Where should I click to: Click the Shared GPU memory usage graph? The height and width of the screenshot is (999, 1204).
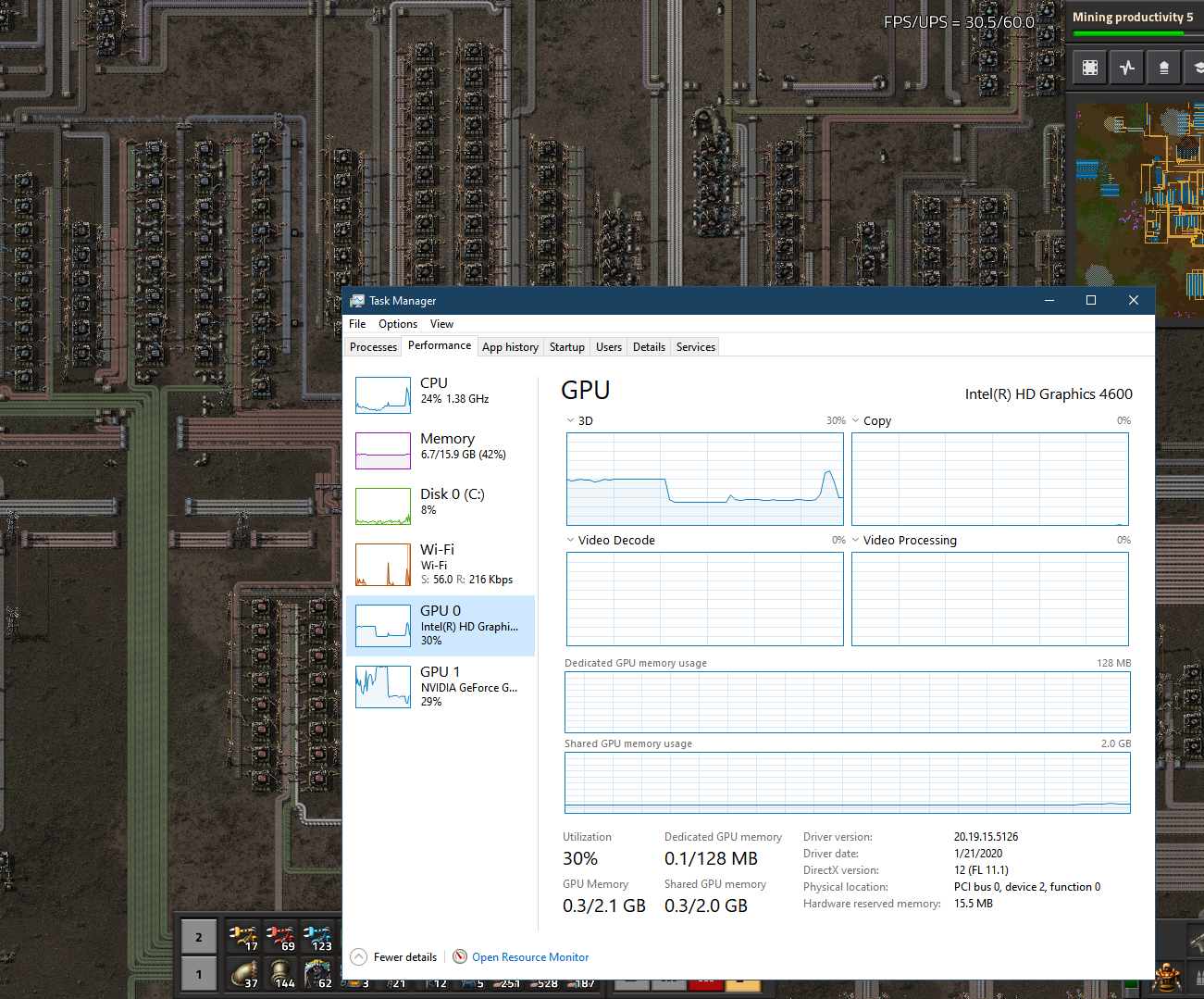[x=848, y=782]
